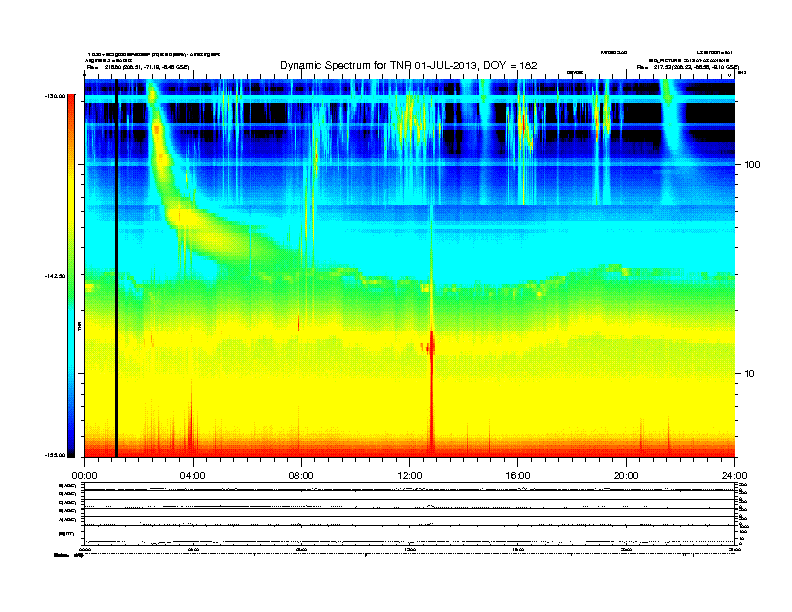Image resolution: width=792 pixels, height=612 pixels.
Task: Click the -130.00 color scale label
Action: tap(55, 96)
